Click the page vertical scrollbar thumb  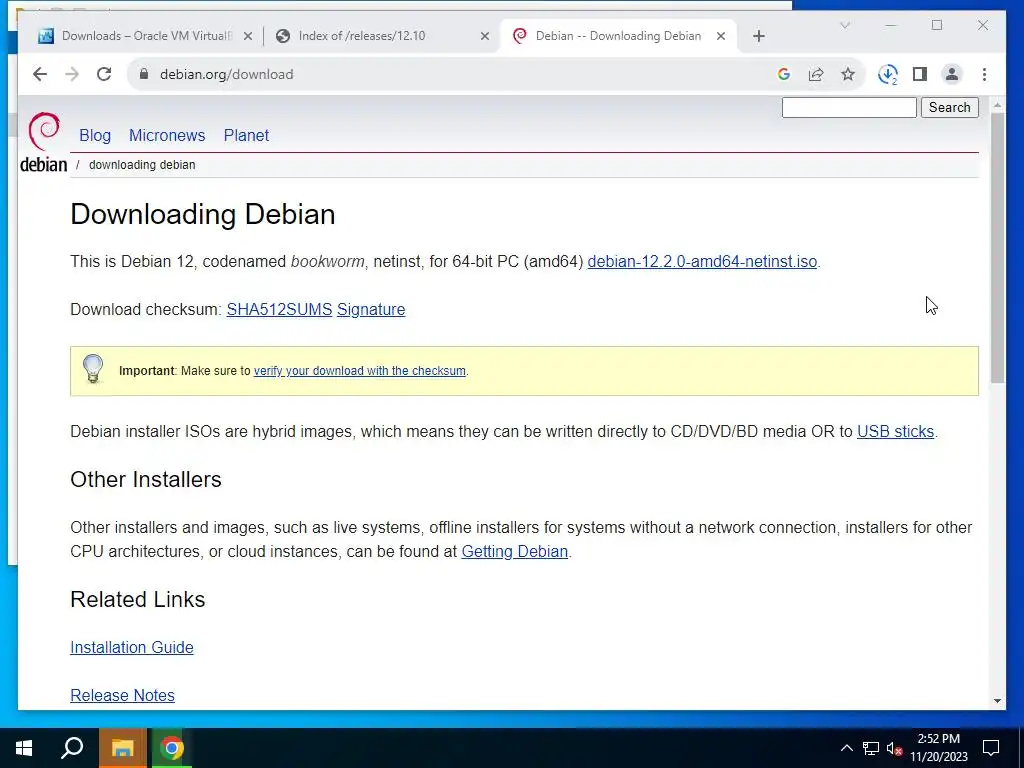[997, 248]
